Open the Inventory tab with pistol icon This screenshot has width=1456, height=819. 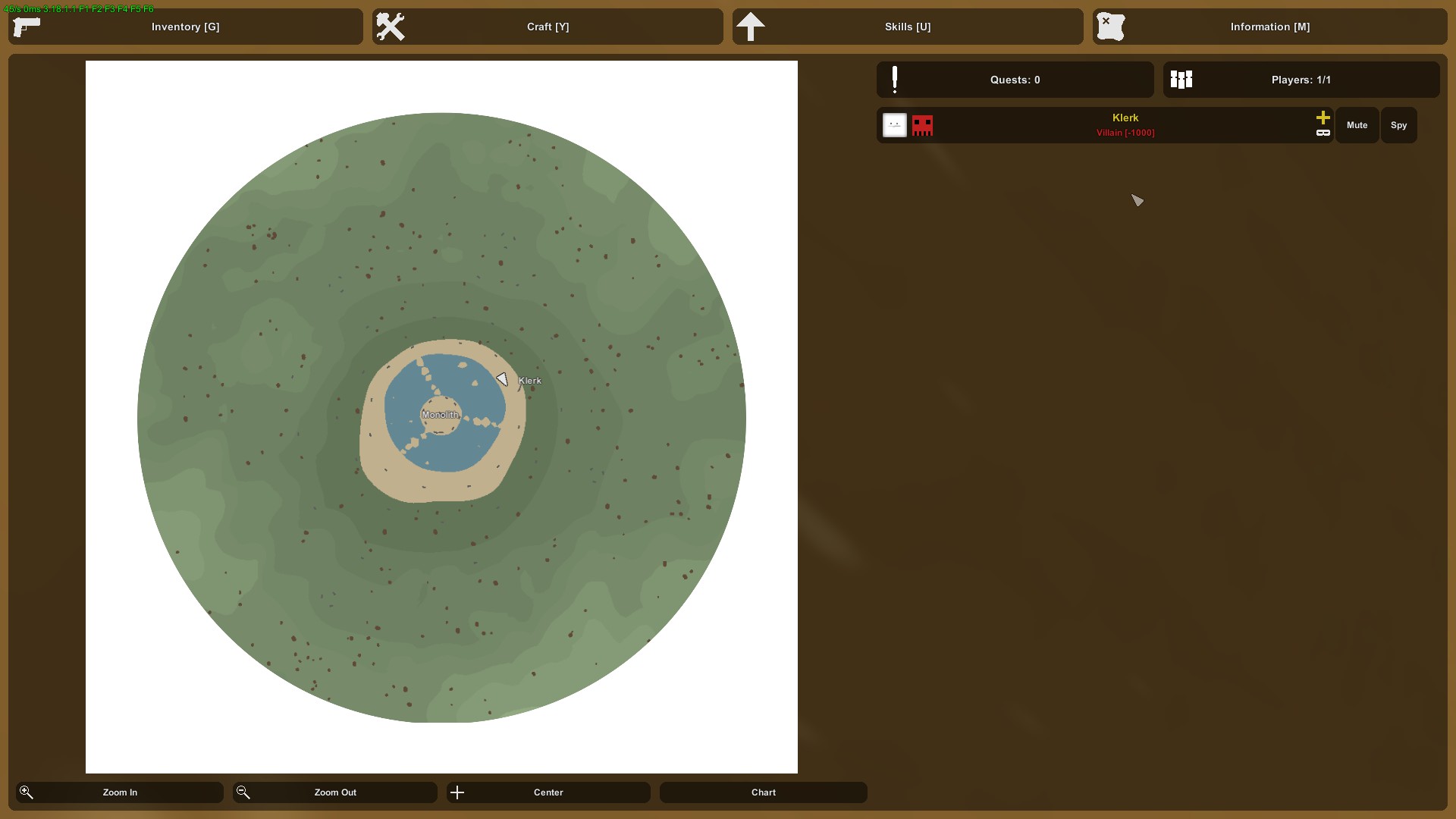coord(186,27)
